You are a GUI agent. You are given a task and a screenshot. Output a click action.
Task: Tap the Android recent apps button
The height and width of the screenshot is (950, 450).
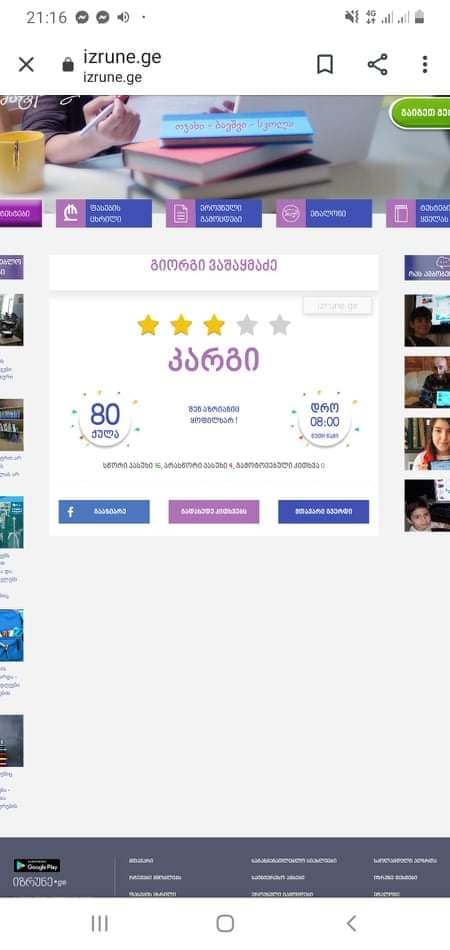(x=99, y=923)
